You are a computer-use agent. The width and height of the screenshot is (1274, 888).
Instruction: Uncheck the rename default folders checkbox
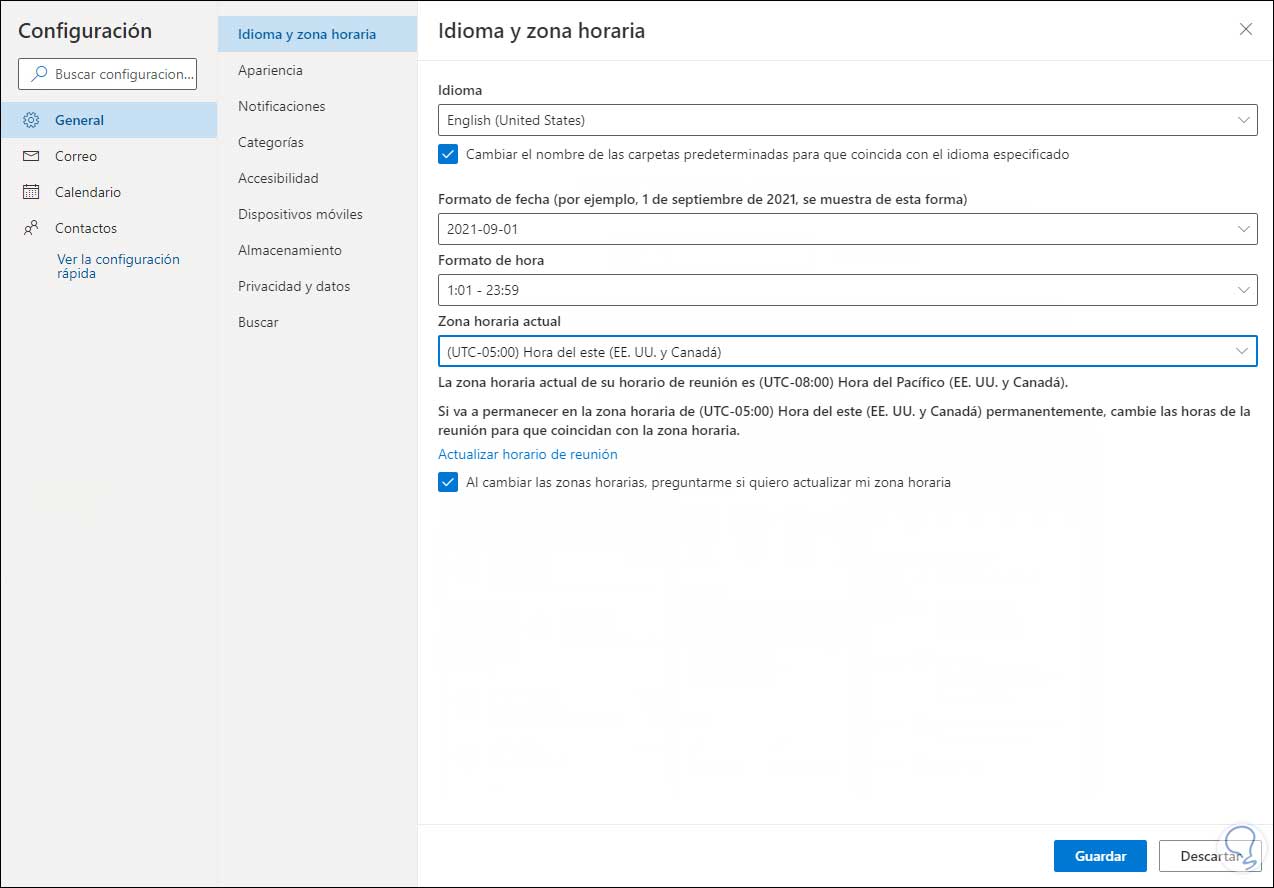448,155
